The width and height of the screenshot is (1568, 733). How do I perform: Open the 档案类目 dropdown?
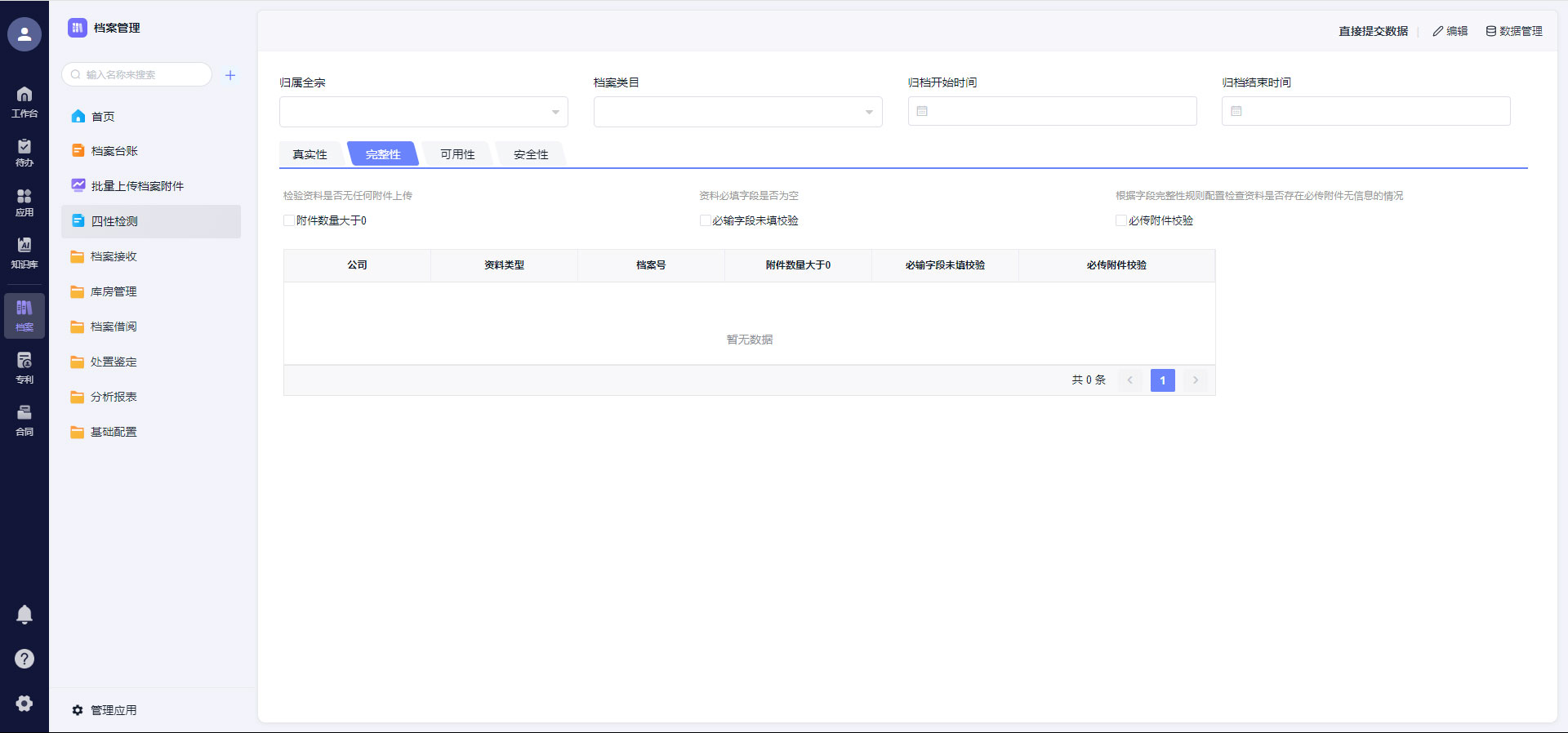click(737, 112)
